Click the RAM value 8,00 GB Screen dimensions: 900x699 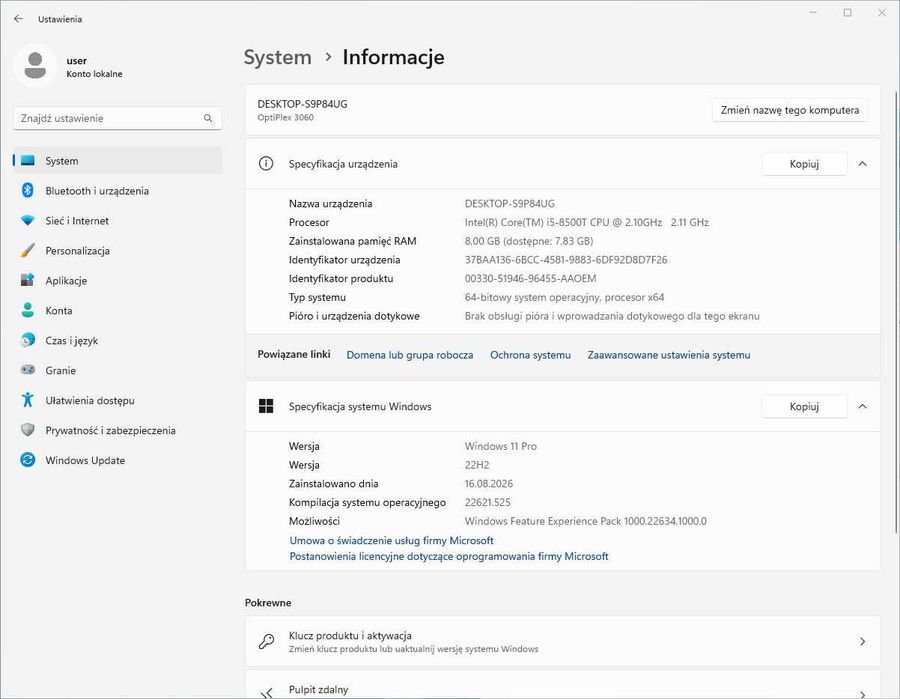529,241
